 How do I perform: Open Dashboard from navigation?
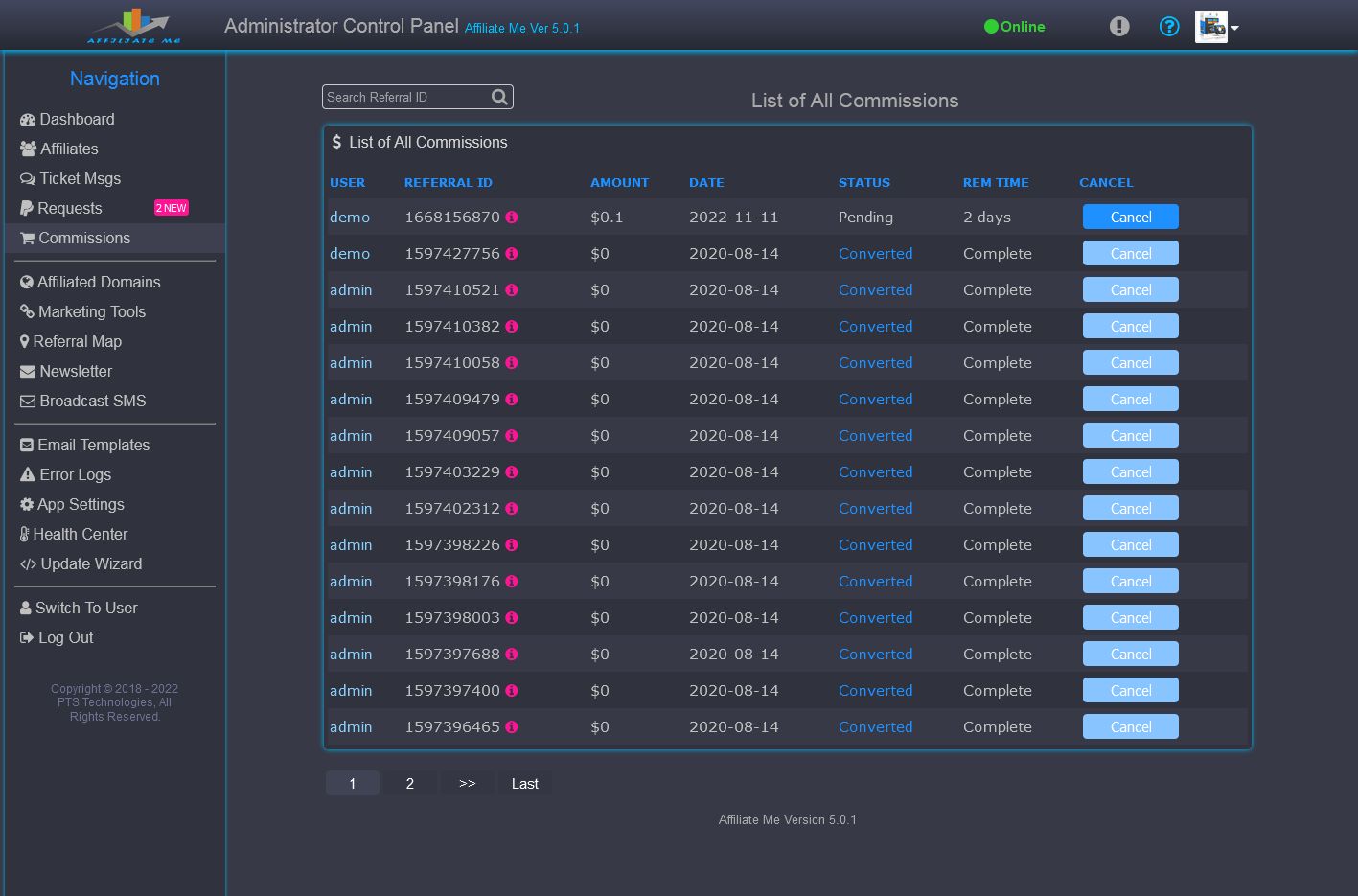coord(77,119)
